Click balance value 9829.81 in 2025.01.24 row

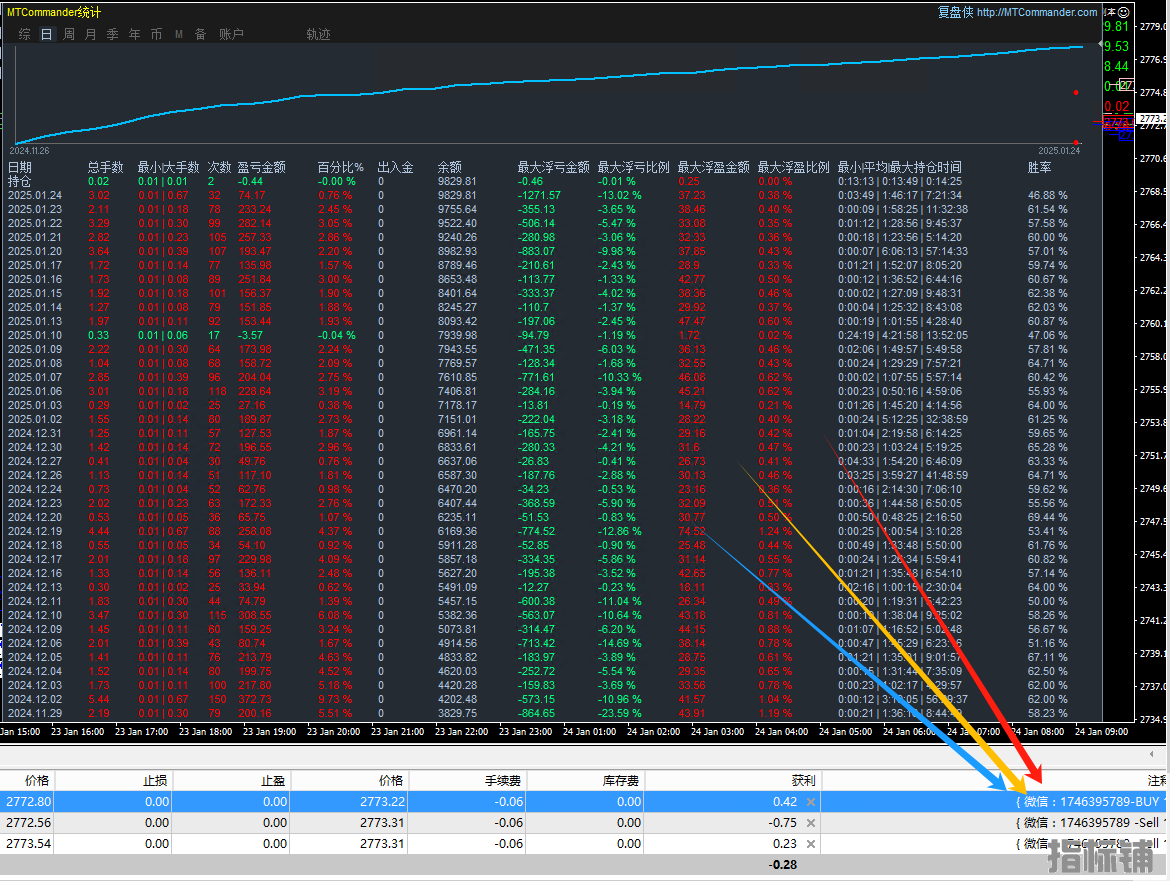pyautogui.click(x=457, y=195)
